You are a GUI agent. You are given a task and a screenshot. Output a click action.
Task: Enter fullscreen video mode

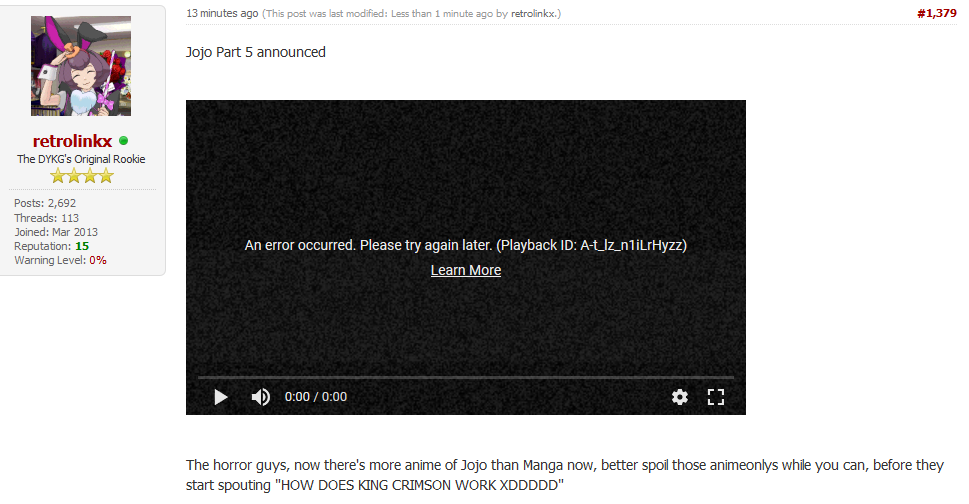click(716, 397)
